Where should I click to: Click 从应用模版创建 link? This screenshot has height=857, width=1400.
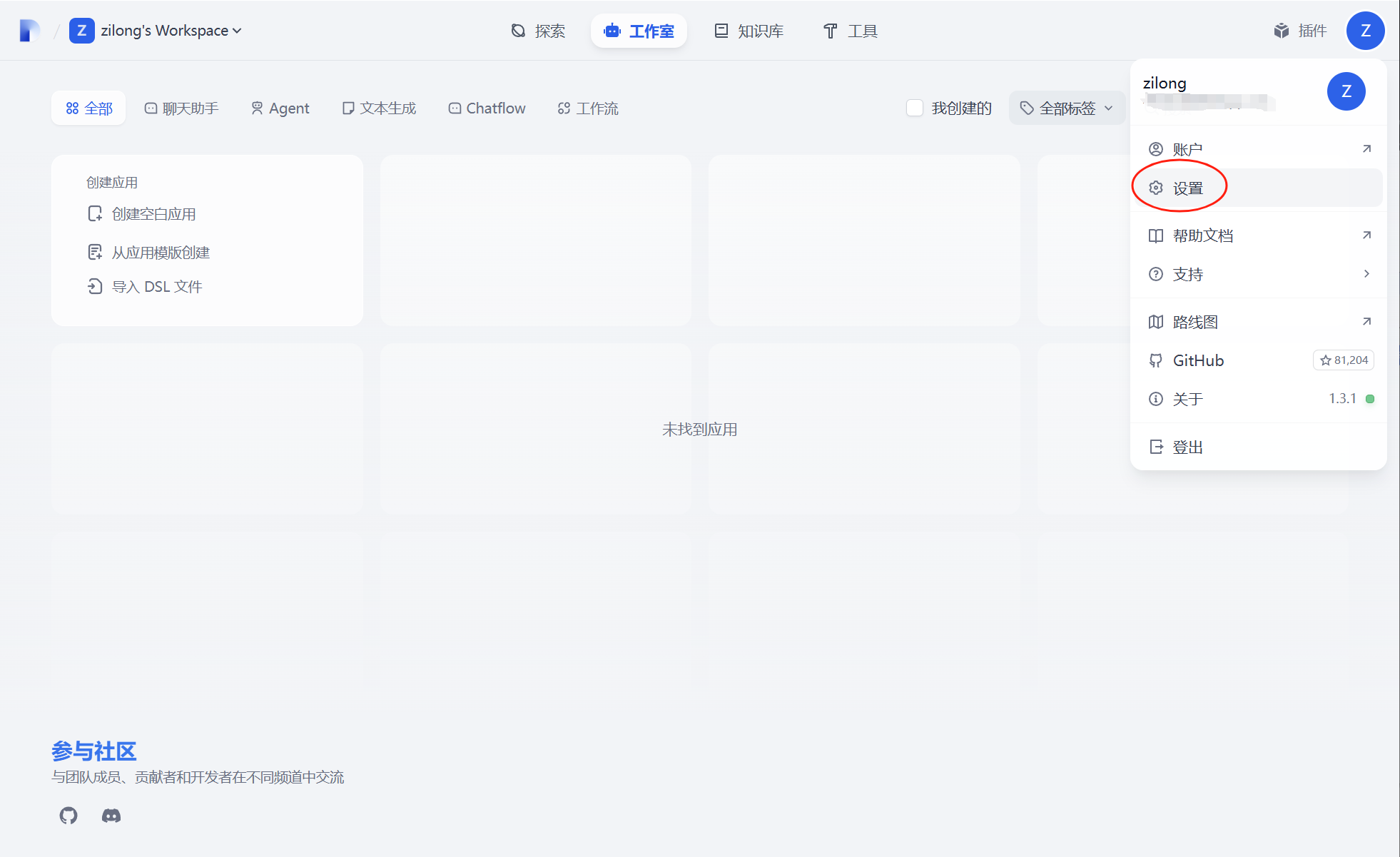pos(161,253)
